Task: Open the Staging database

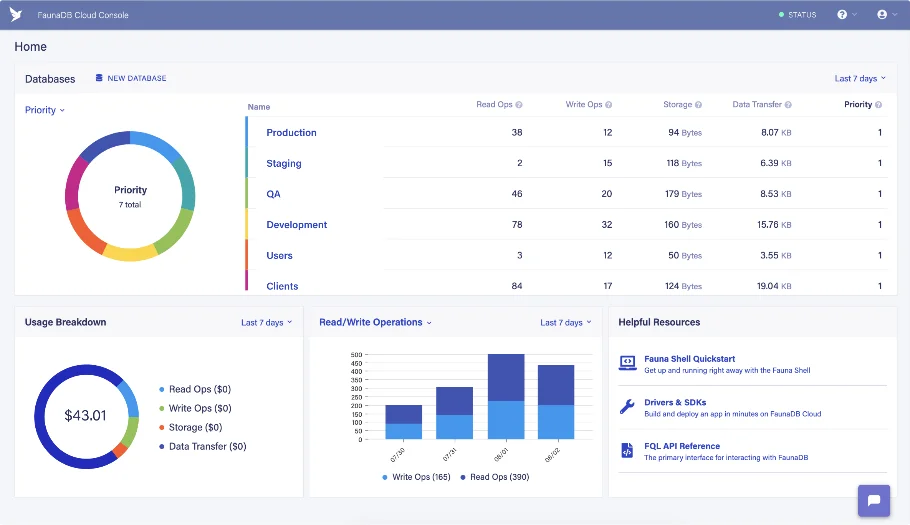Action: click(x=284, y=163)
